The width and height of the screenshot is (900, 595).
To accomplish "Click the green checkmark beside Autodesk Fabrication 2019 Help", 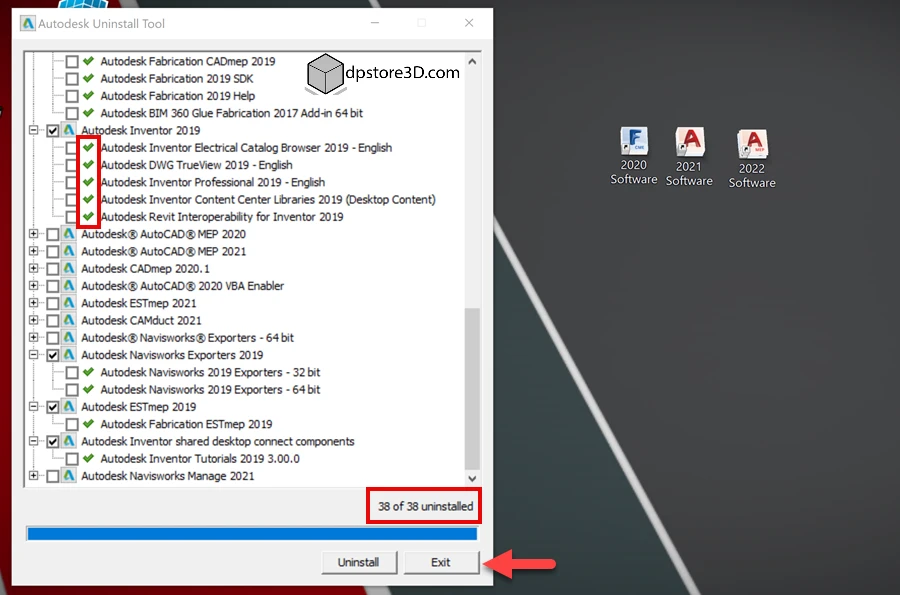I will tap(88, 95).
